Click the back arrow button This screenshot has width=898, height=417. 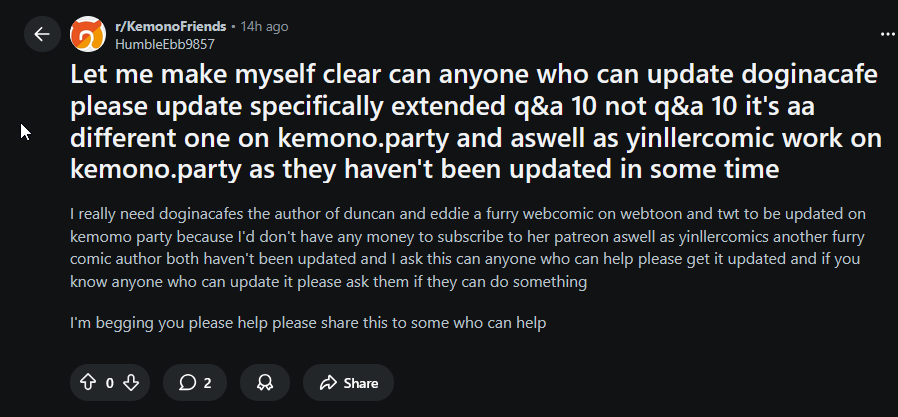coord(41,34)
